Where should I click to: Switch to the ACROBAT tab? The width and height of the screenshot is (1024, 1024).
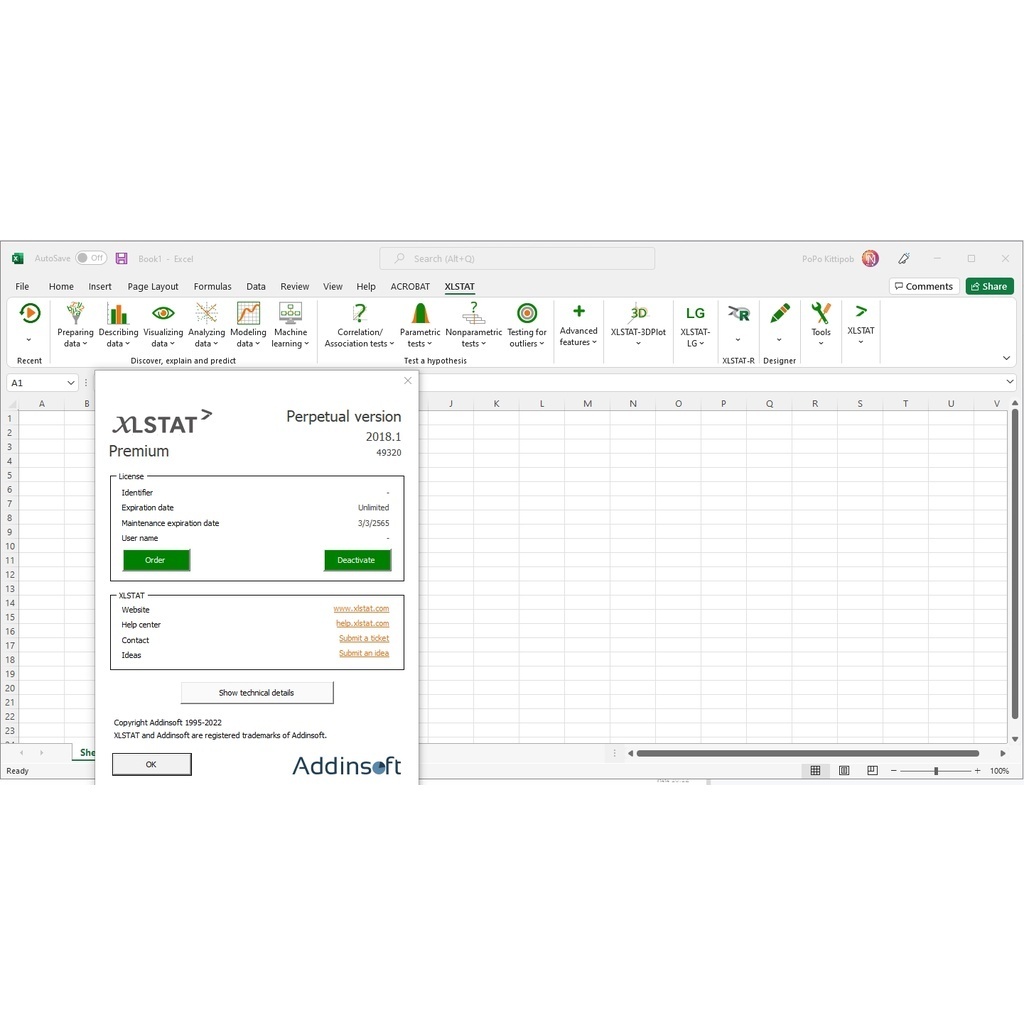(x=410, y=286)
